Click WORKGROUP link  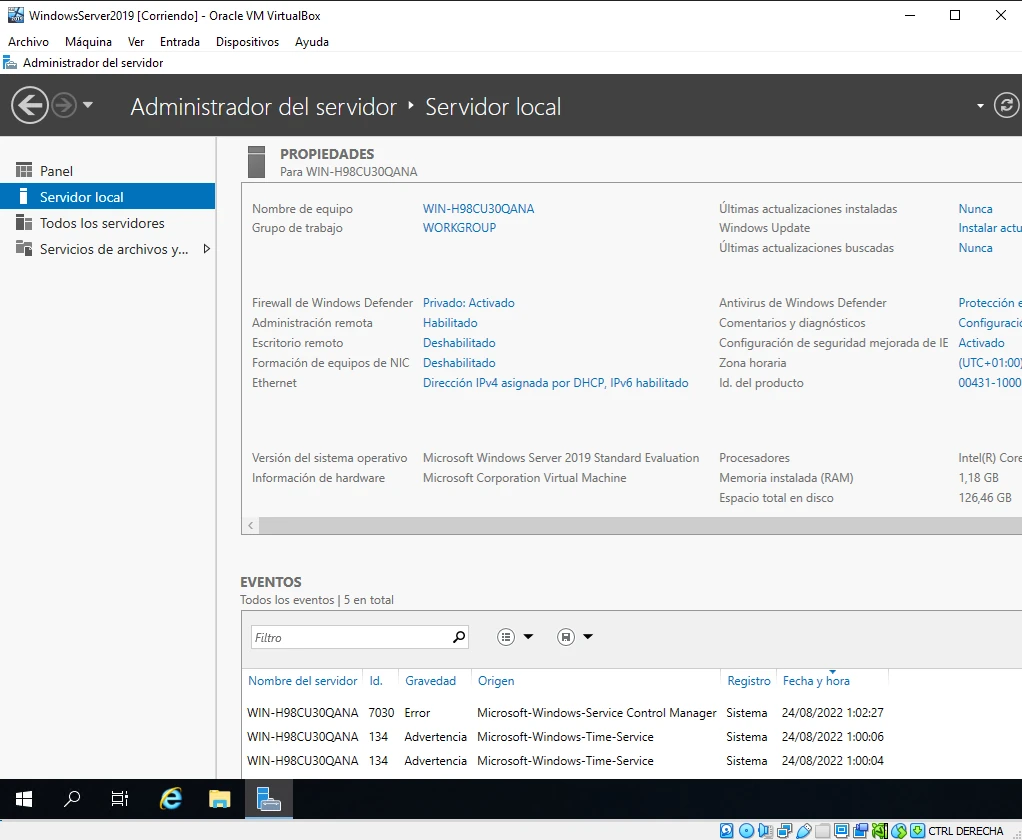click(x=460, y=227)
